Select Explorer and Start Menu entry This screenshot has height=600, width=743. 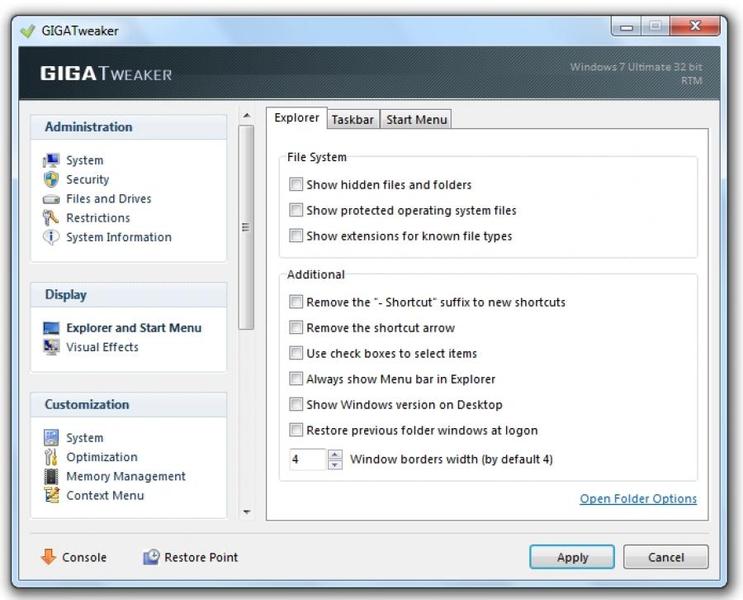pyautogui.click(x=134, y=328)
